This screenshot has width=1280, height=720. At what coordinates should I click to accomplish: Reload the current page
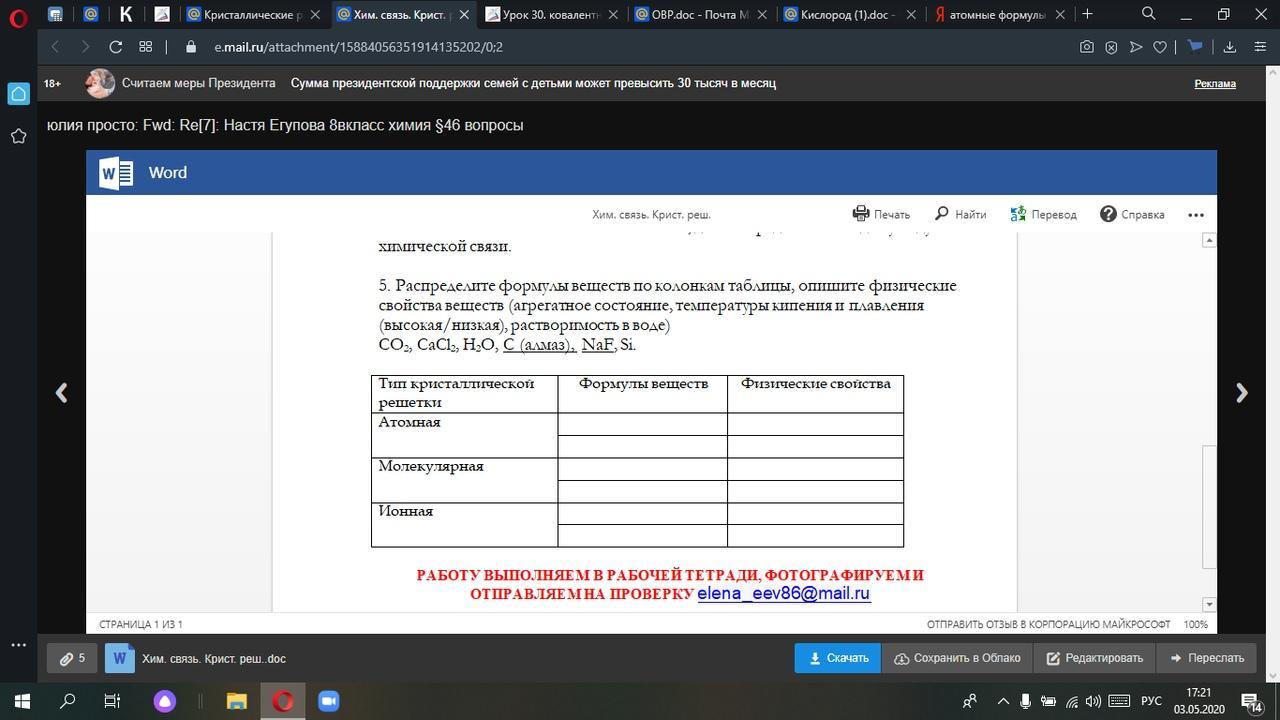tap(115, 47)
